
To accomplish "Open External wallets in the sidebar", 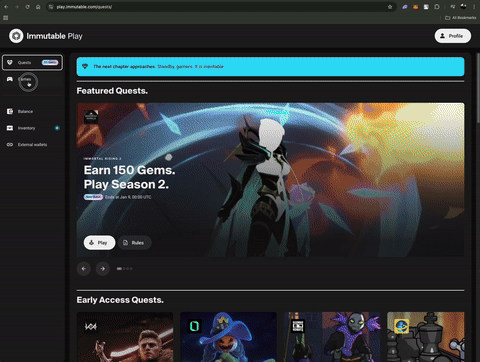I will (x=32, y=145).
